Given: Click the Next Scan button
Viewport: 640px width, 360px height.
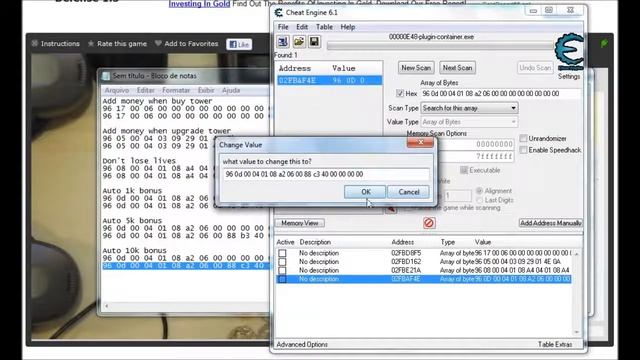Looking at the screenshot, I should [457, 68].
